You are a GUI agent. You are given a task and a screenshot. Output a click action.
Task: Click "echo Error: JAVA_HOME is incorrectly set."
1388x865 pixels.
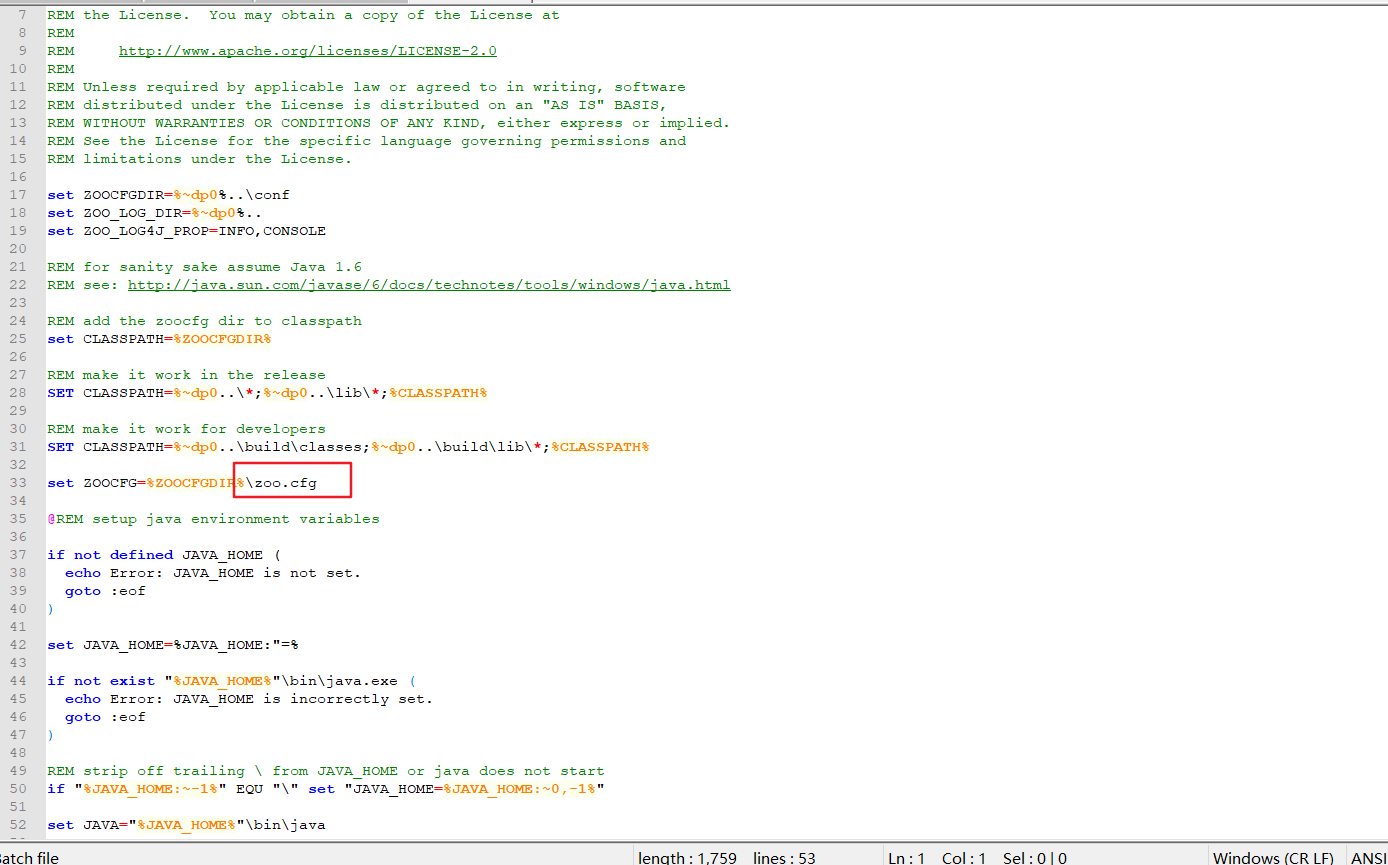[x=249, y=699]
